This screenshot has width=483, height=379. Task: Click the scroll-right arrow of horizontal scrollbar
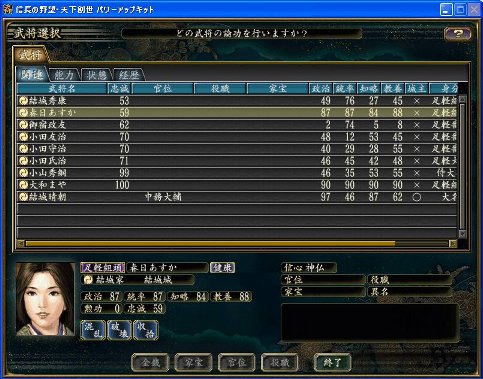pos(453,244)
